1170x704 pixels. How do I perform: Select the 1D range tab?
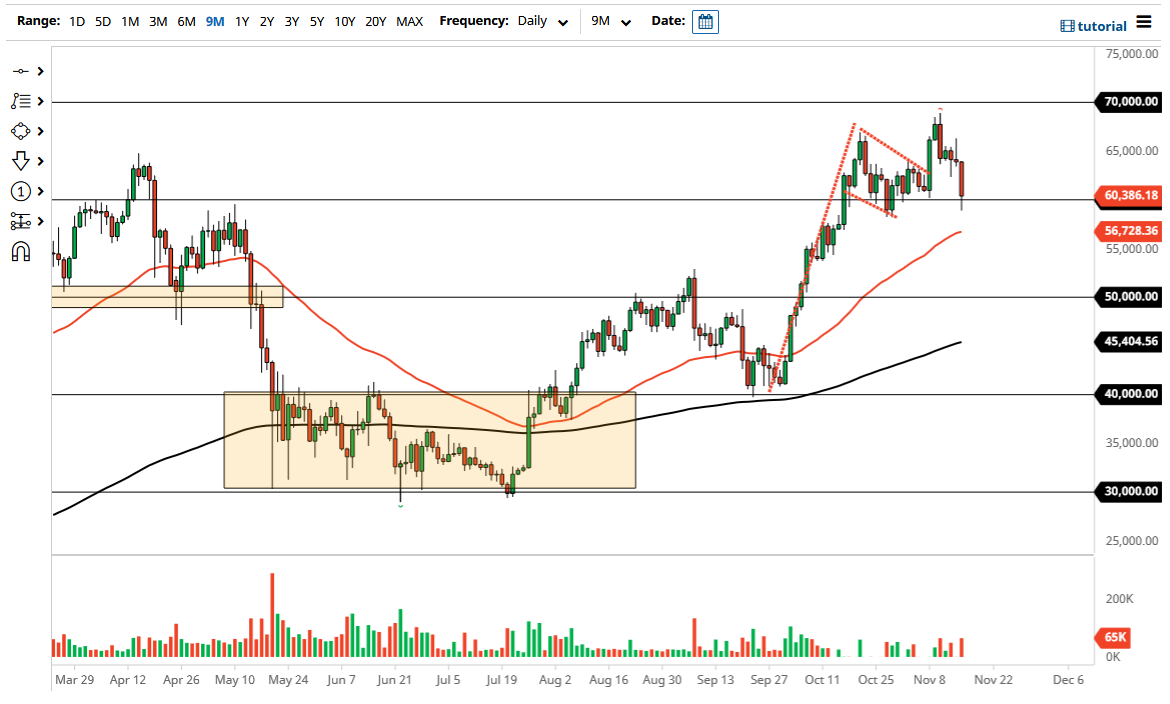coord(76,21)
